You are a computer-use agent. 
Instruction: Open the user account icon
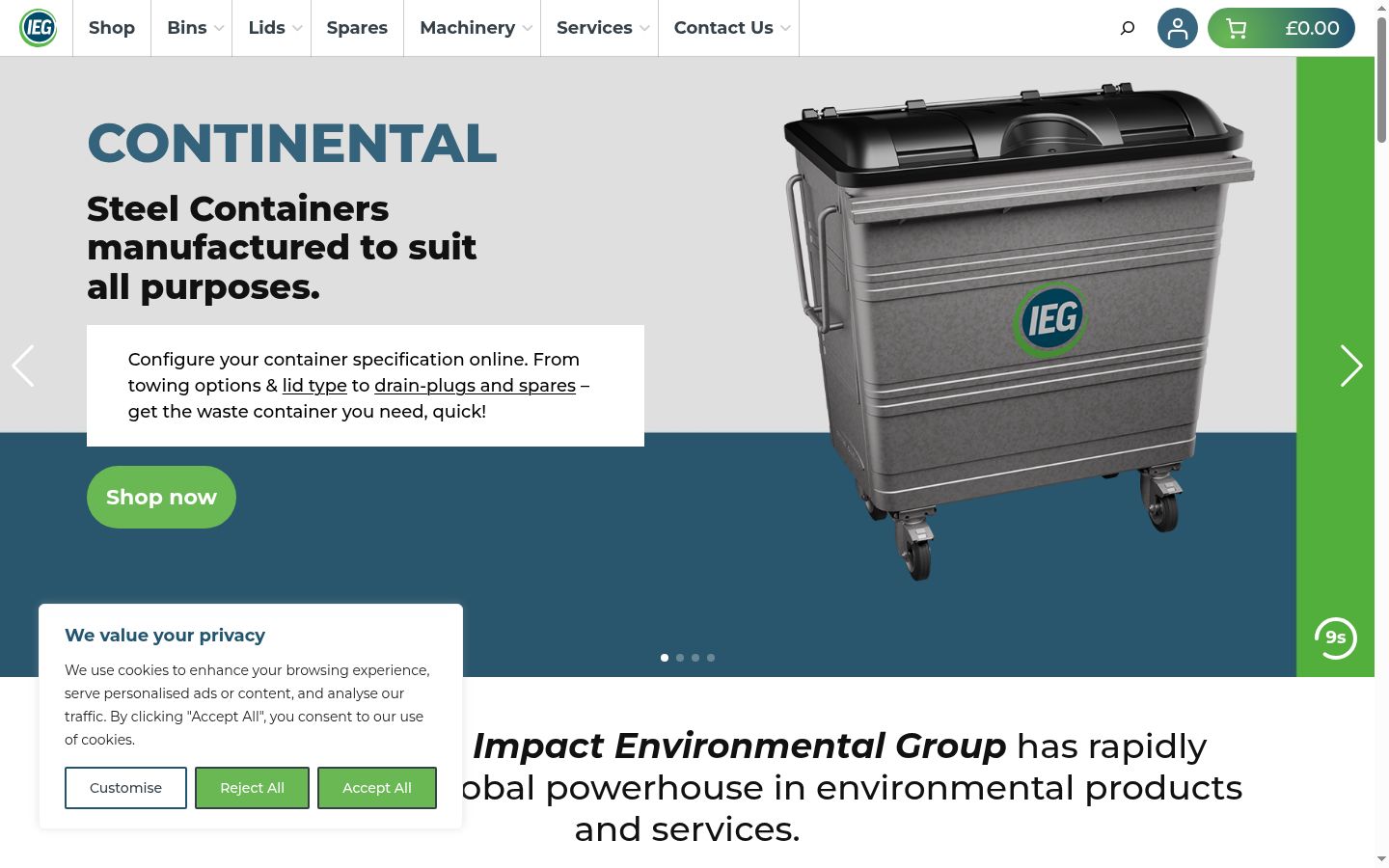1177,28
